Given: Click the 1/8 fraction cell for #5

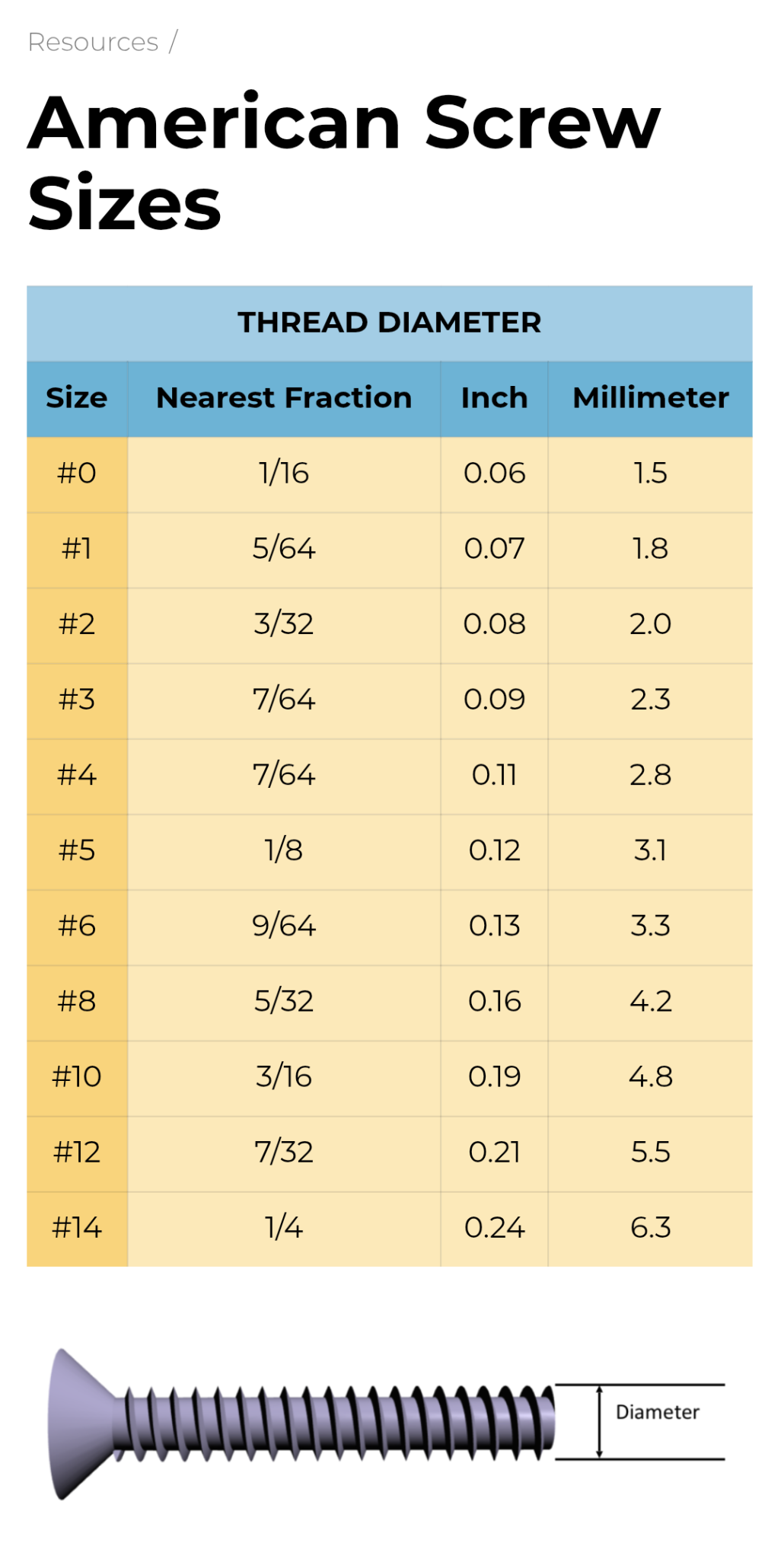Looking at the screenshot, I should tap(284, 850).
